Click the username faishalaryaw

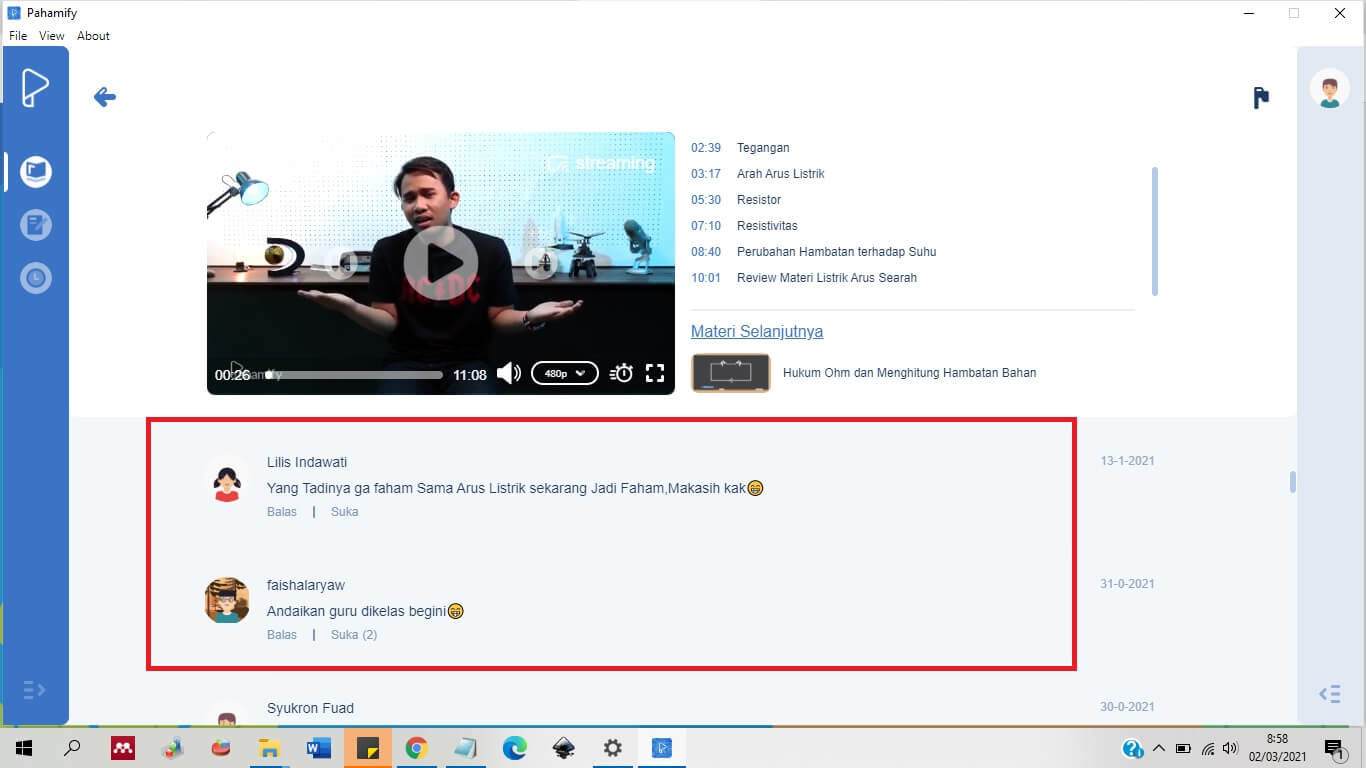[x=306, y=585]
